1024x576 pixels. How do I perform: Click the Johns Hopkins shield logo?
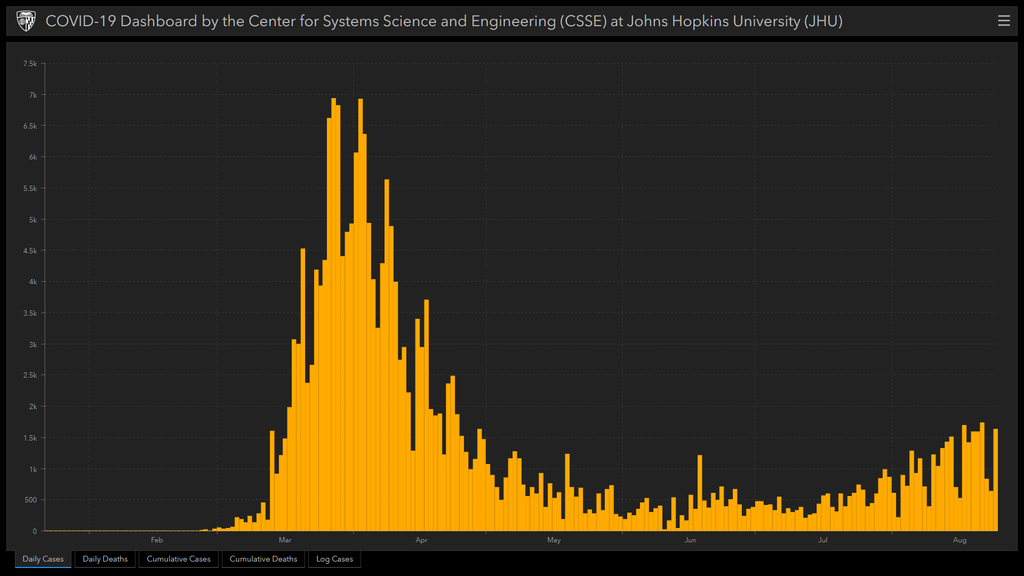26,20
